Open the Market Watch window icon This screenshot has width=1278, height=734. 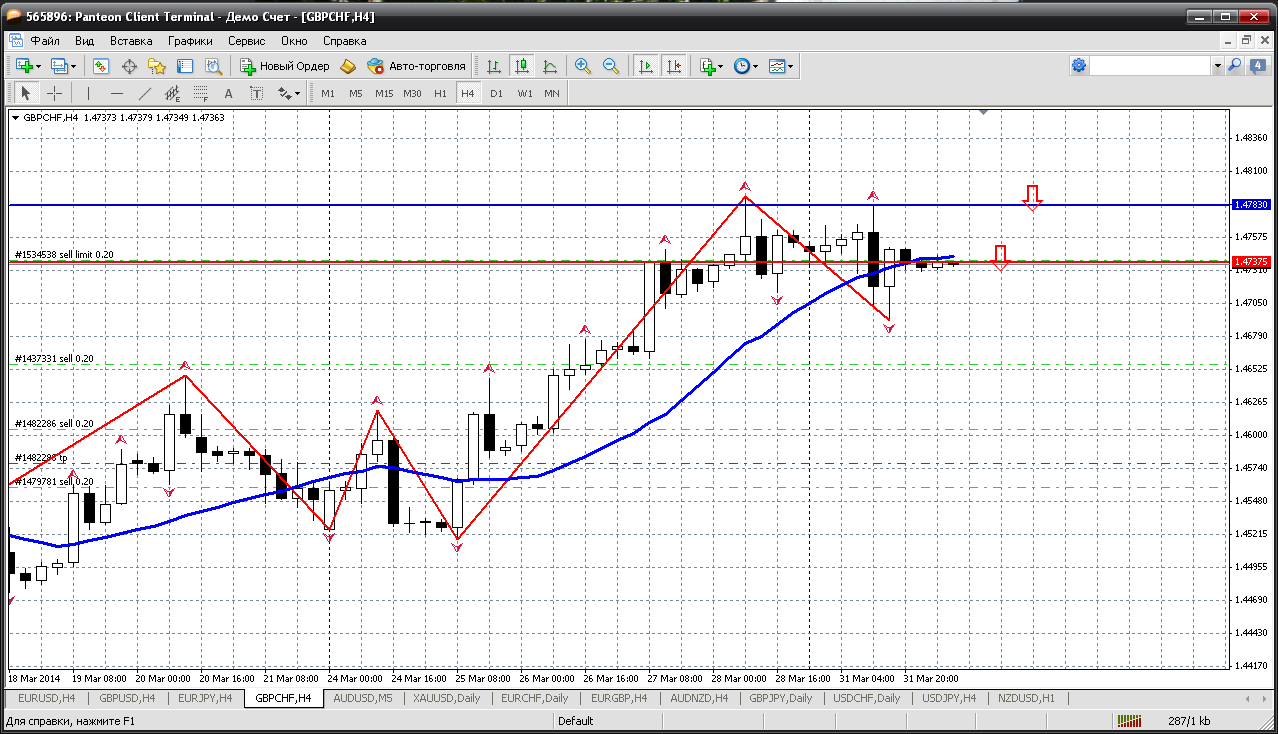[x=101, y=66]
